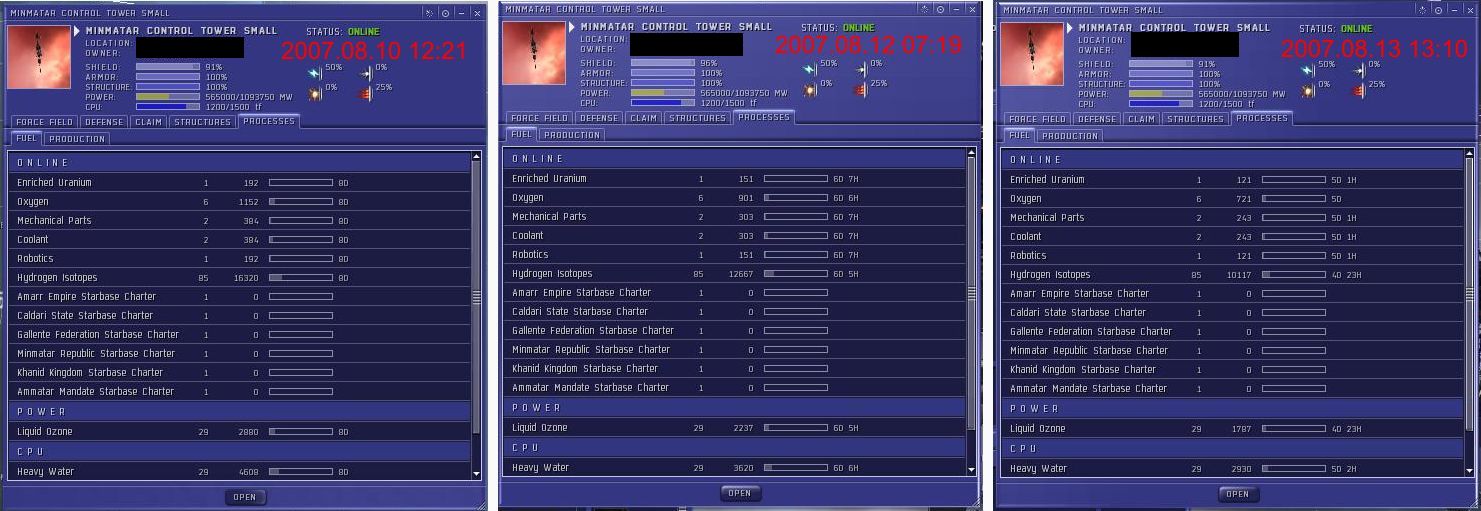This screenshot has width=1481, height=511.
Task: Select the Liquid Ozone row showing 2237
Action: (734, 428)
